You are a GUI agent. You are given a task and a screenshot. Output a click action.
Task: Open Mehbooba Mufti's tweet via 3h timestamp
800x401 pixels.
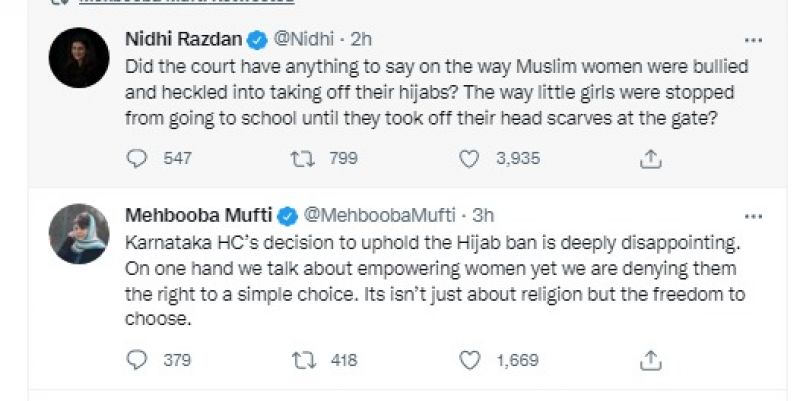coord(483,215)
